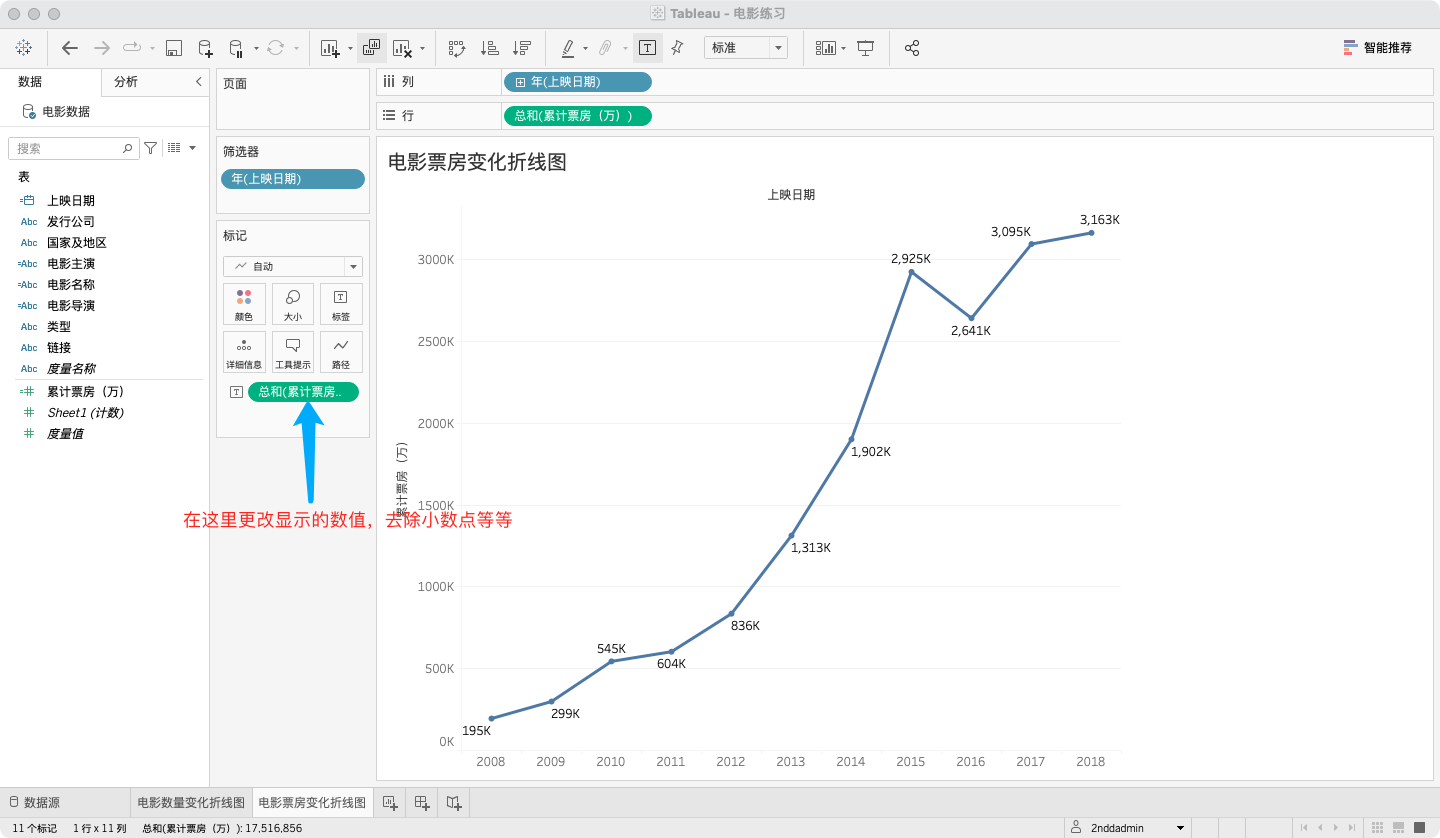Select the 发行公司 field
Viewport: 1440px width, 838px height.
70,222
